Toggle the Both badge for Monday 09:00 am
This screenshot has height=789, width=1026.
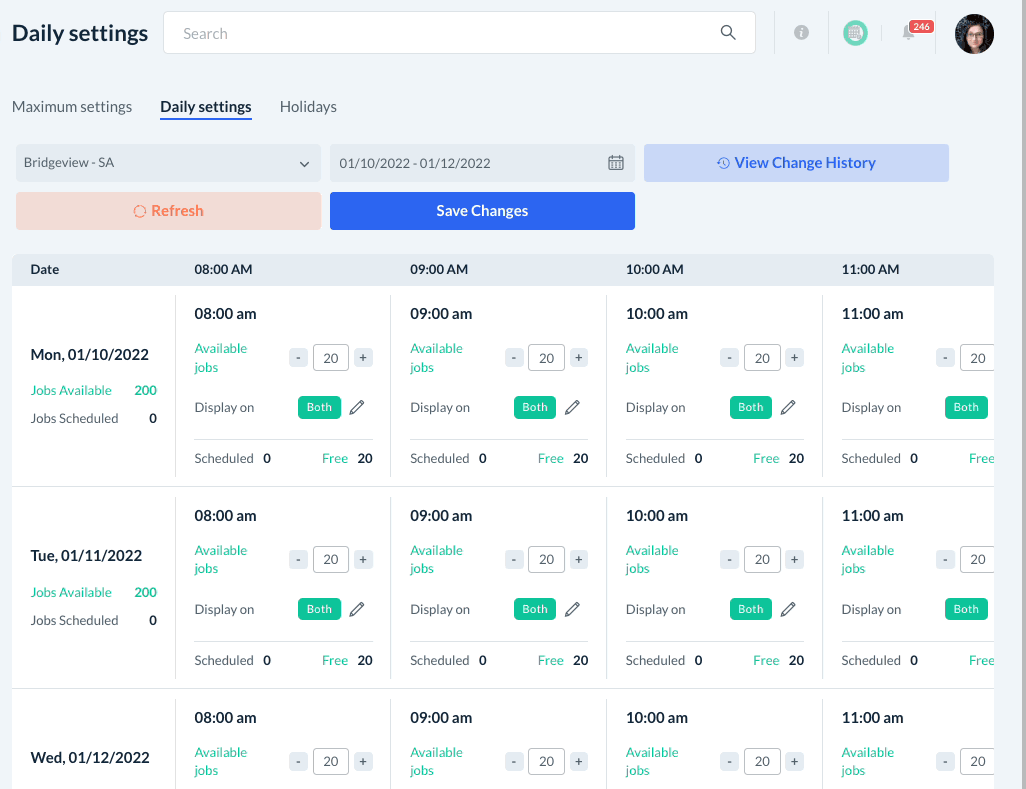click(x=535, y=407)
